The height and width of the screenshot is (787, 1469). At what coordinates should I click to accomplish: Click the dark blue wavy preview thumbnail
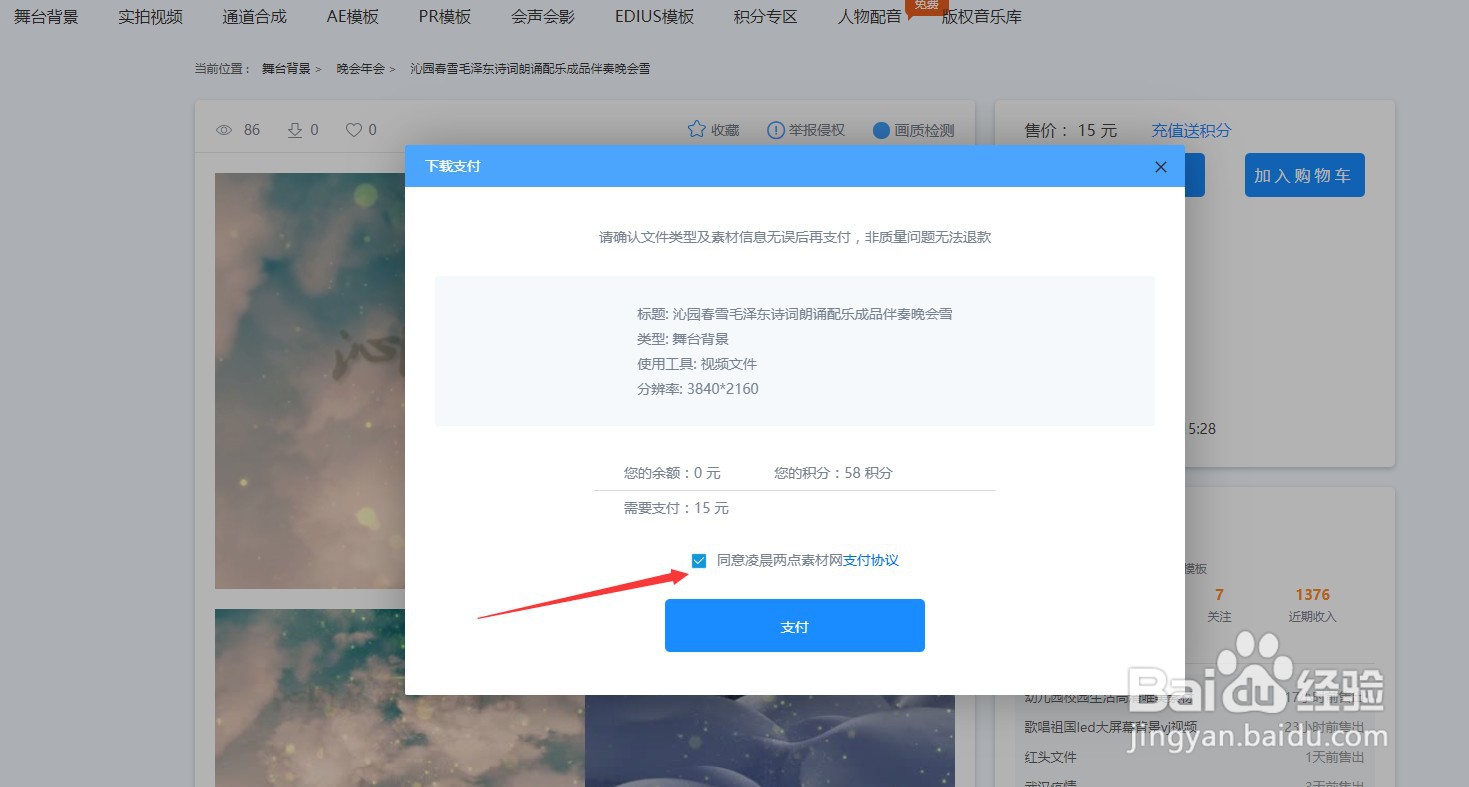[x=770, y=741]
